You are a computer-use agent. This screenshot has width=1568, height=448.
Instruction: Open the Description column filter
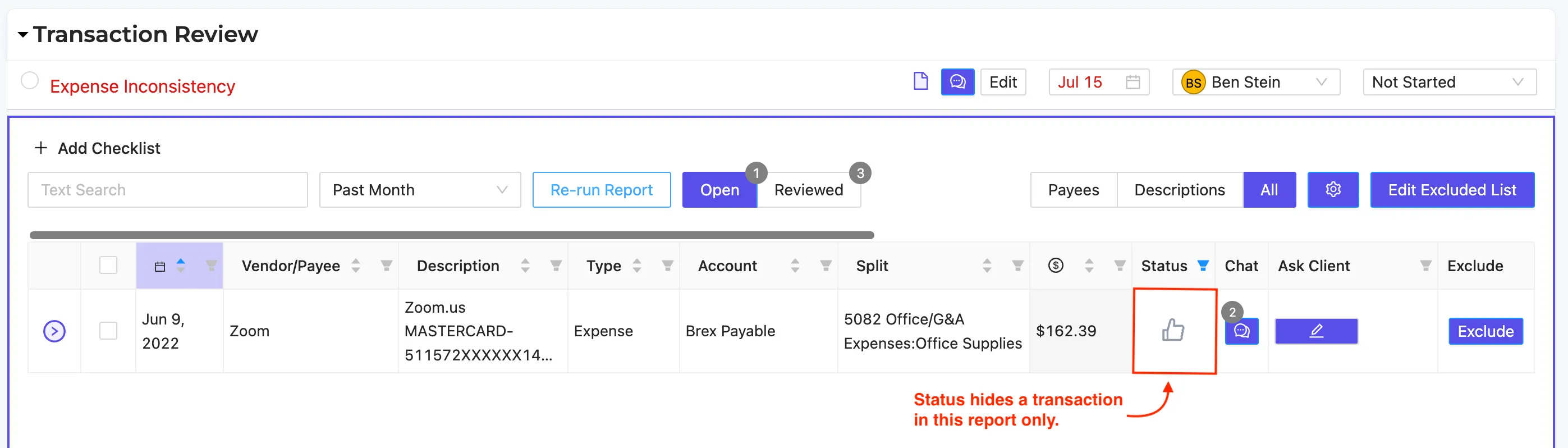pyautogui.click(x=556, y=266)
